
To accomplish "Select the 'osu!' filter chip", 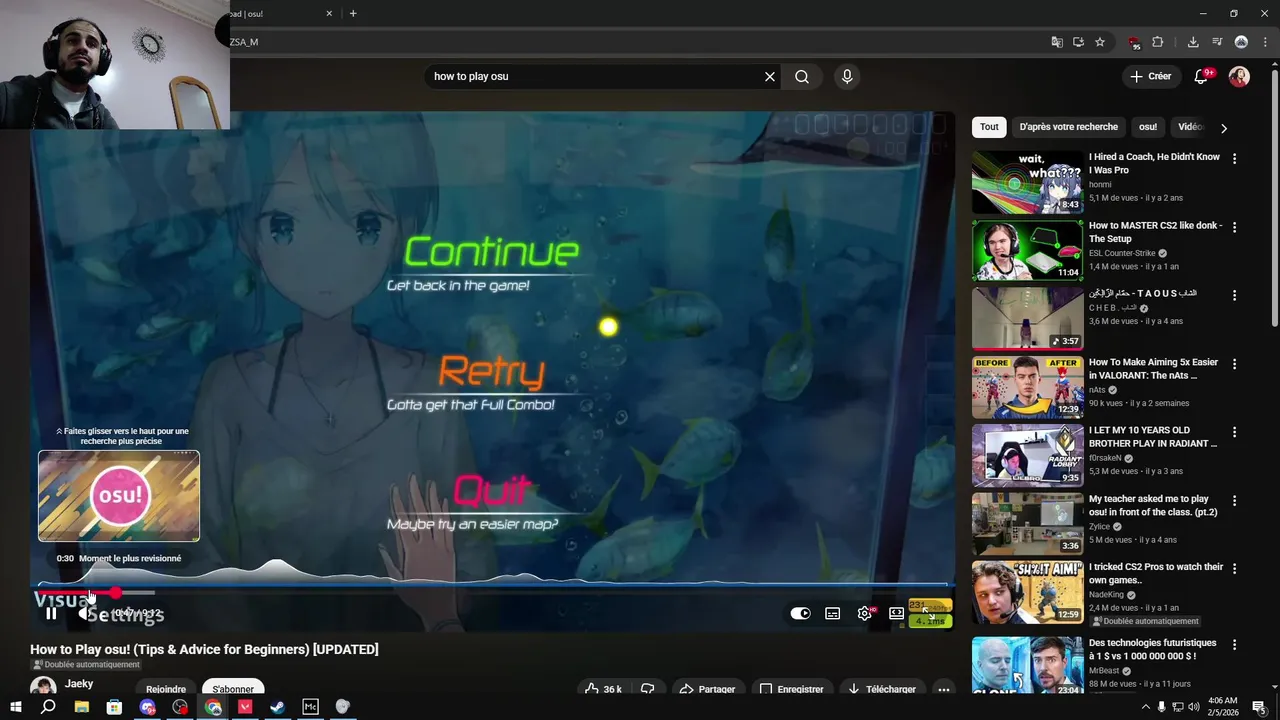I will 1148,127.
